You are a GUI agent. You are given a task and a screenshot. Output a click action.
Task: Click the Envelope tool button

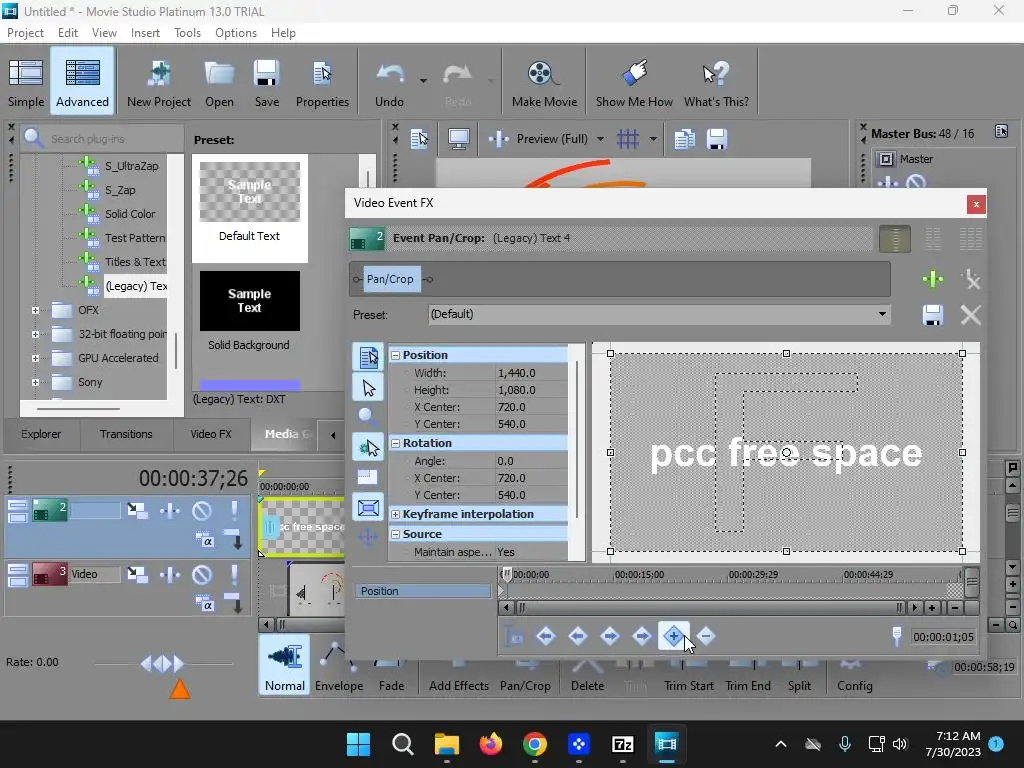(339, 666)
